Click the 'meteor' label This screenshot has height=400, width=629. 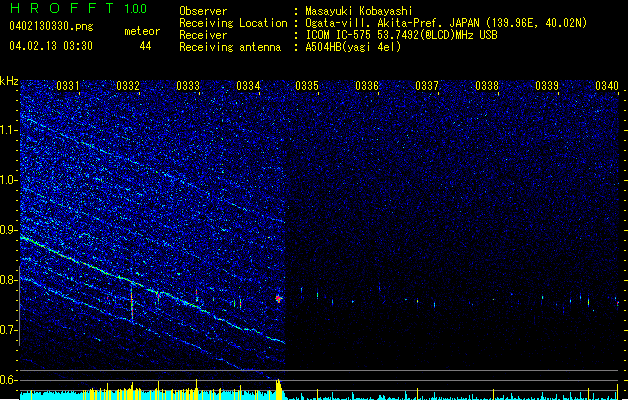[x=142, y=31]
